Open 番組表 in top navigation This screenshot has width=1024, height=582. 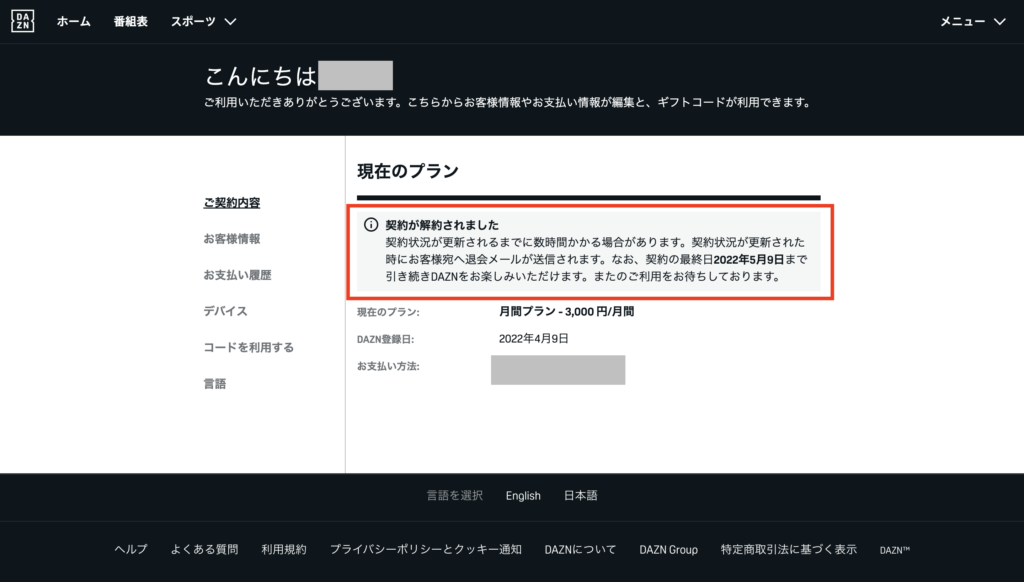click(x=131, y=22)
